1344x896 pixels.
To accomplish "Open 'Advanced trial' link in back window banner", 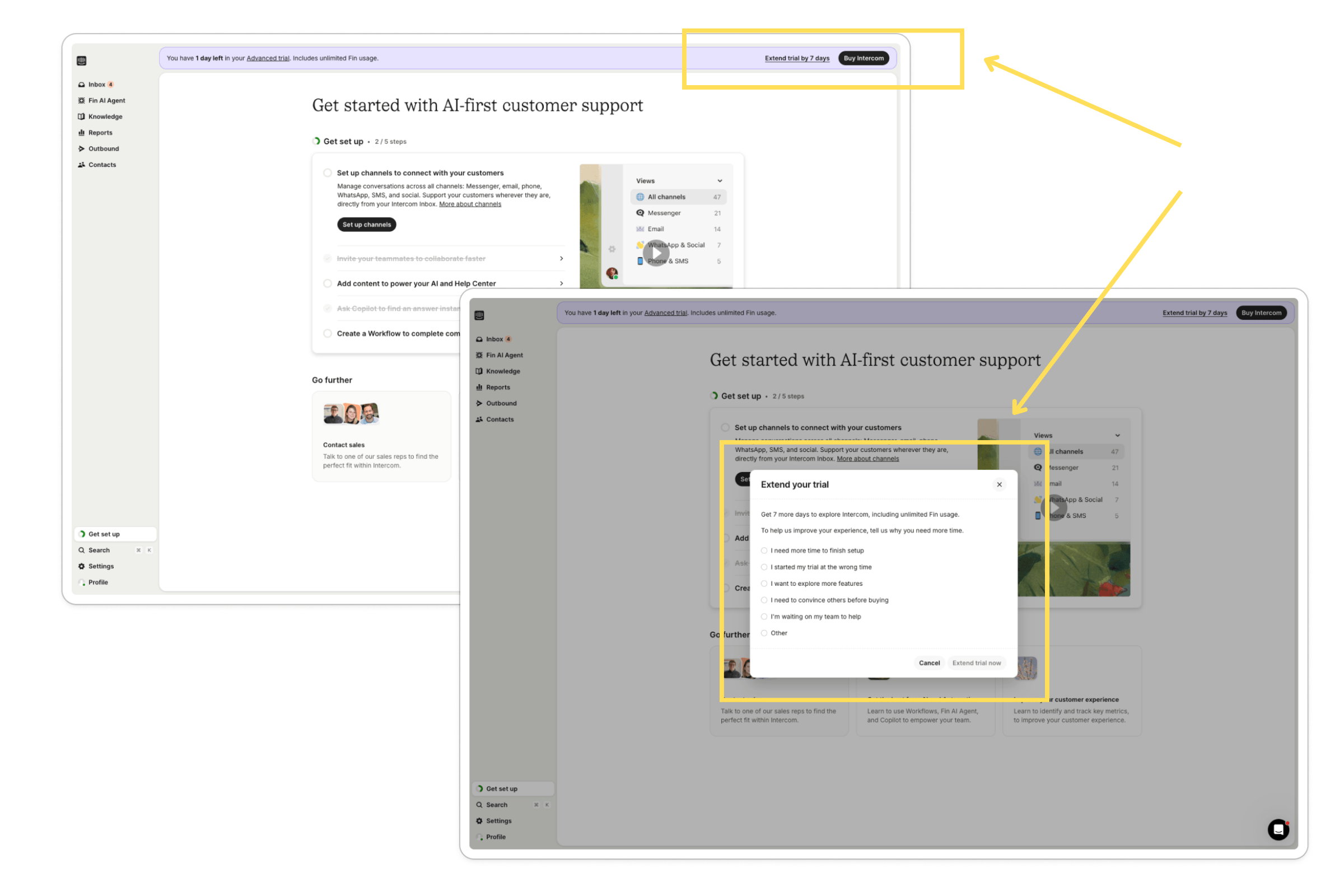I will tap(268, 58).
